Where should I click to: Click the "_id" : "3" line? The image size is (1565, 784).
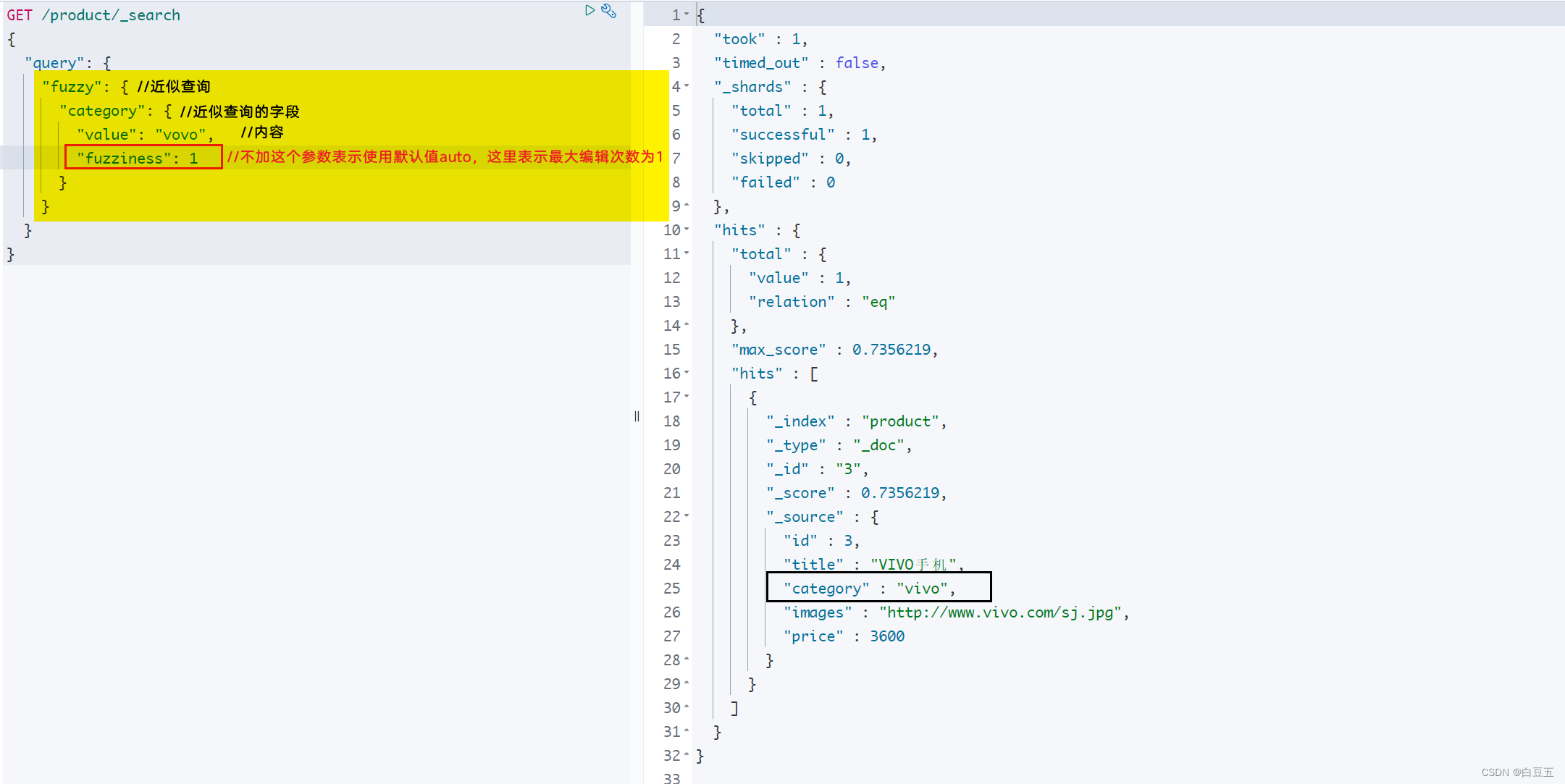pos(817,469)
